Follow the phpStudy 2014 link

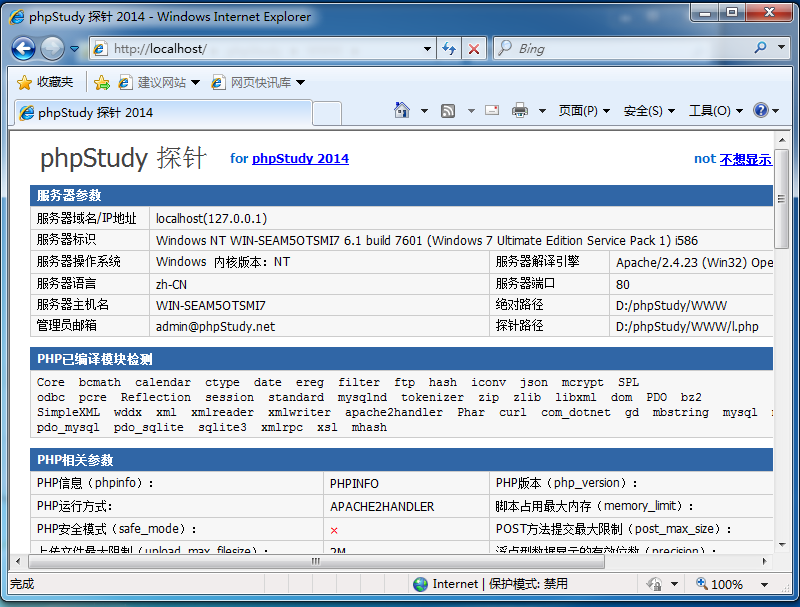301,159
